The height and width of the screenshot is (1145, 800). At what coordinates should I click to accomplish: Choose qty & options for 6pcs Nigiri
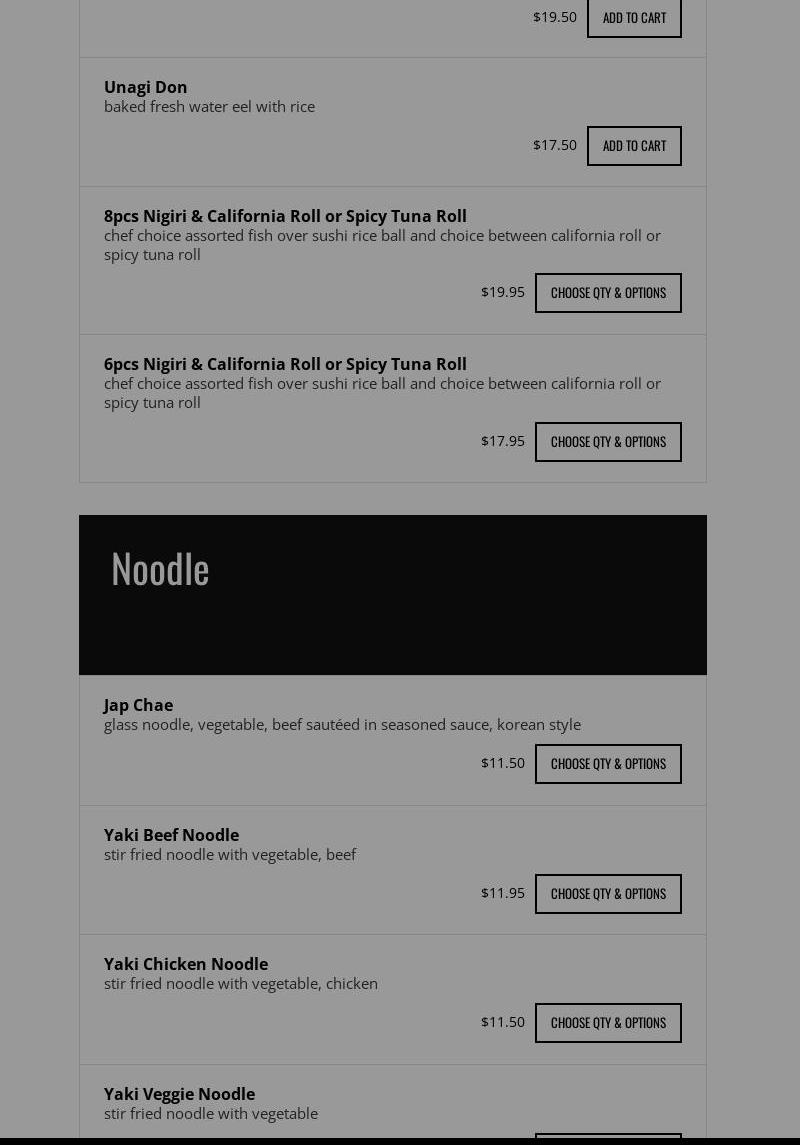608,442
